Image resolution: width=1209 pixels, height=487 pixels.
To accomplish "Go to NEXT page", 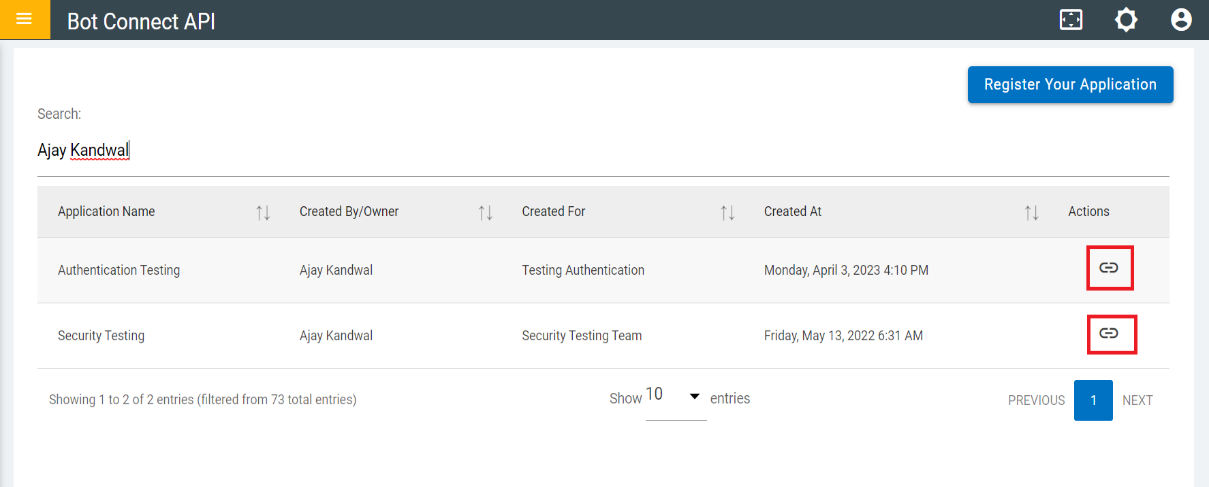I will (1137, 400).
